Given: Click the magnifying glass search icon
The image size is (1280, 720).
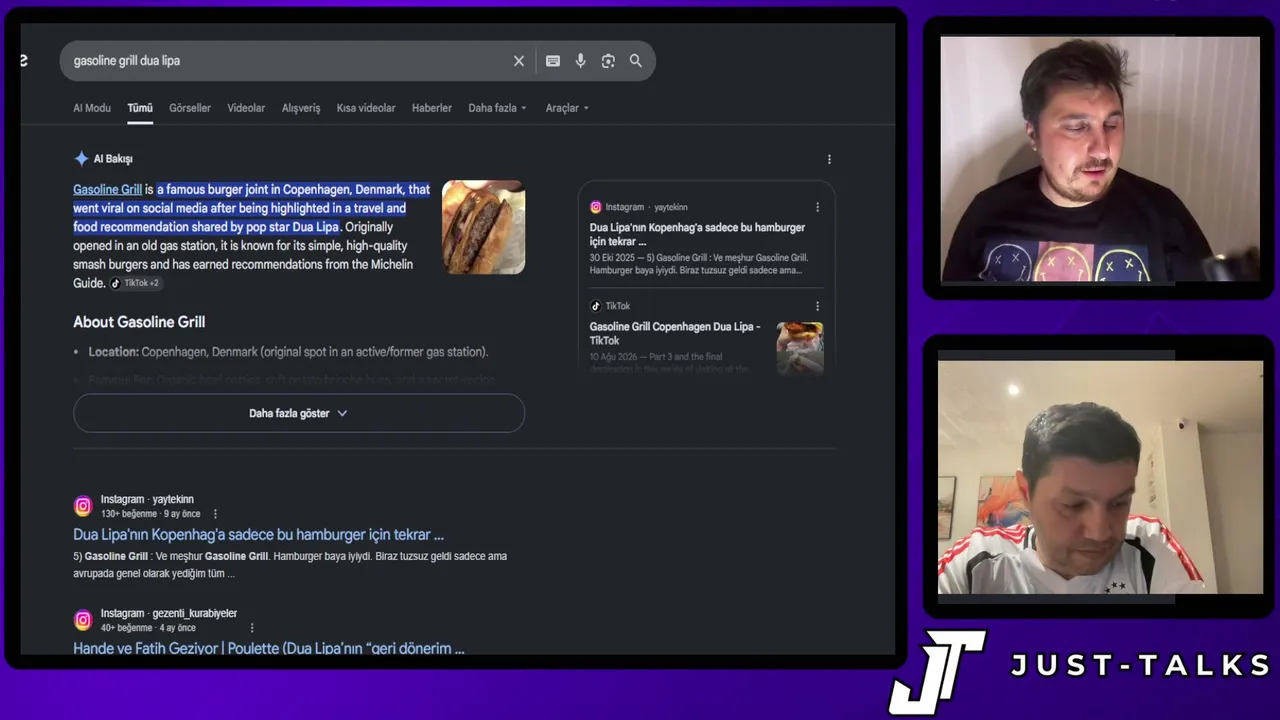Looking at the screenshot, I should [636, 61].
